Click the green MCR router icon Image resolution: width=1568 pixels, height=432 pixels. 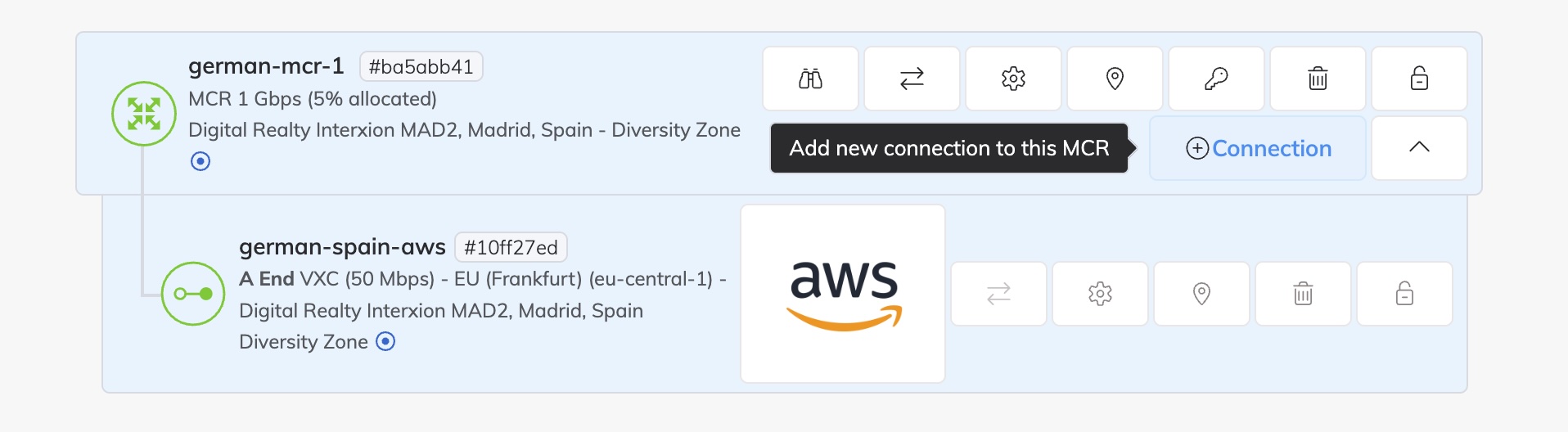pyautogui.click(x=144, y=114)
